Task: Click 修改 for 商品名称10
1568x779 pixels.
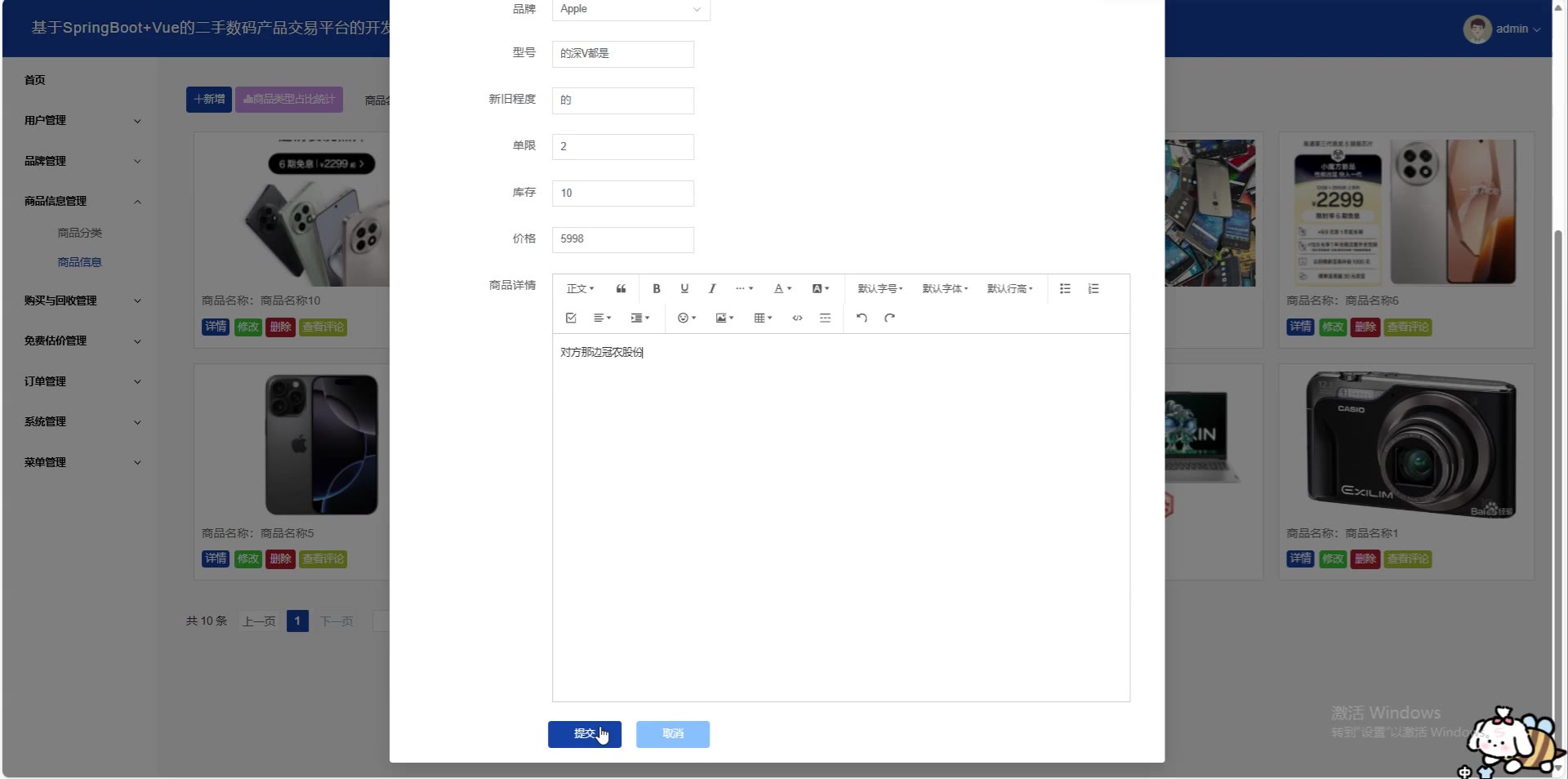Action: pyautogui.click(x=248, y=327)
